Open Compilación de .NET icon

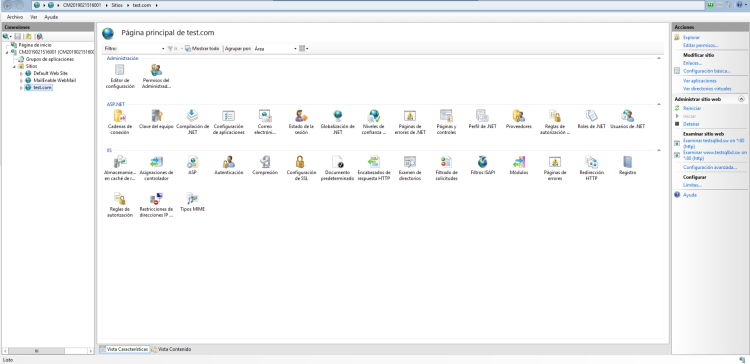click(x=193, y=122)
